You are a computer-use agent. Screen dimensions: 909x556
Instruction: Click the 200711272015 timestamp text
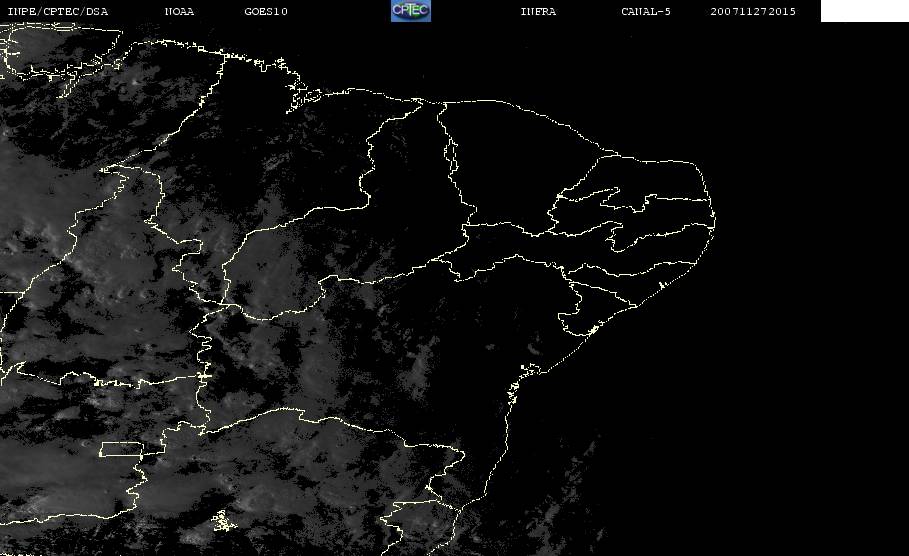tap(753, 12)
